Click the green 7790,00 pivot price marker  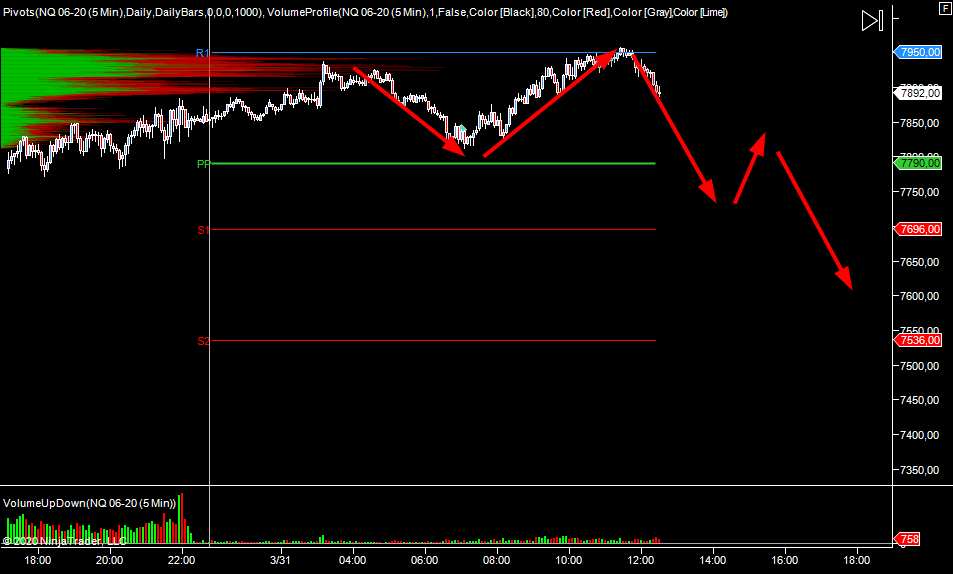tap(920, 163)
